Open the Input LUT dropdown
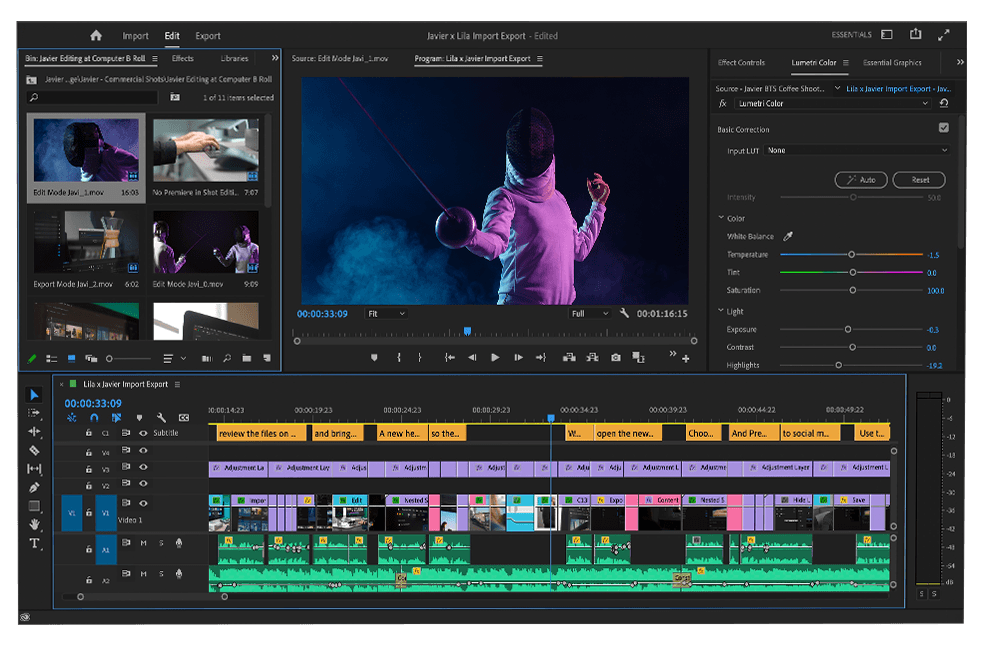 tap(856, 151)
